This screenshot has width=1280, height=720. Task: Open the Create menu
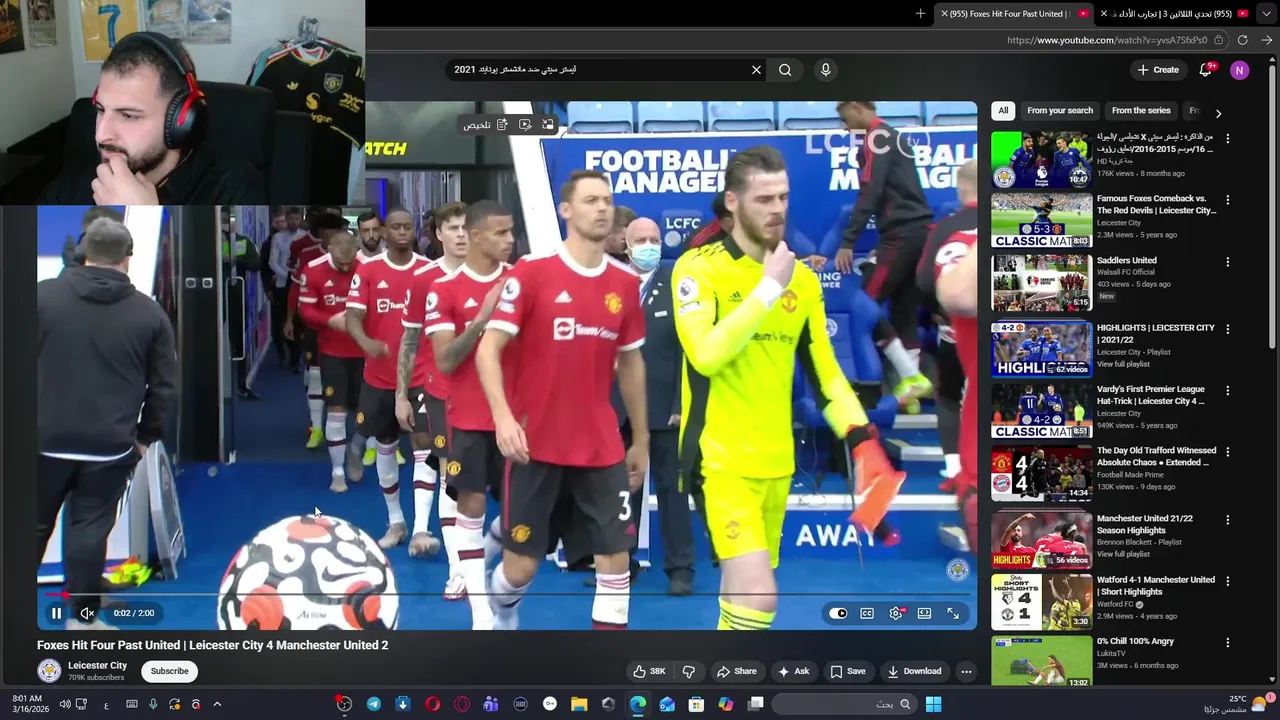click(x=1158, y=70)
